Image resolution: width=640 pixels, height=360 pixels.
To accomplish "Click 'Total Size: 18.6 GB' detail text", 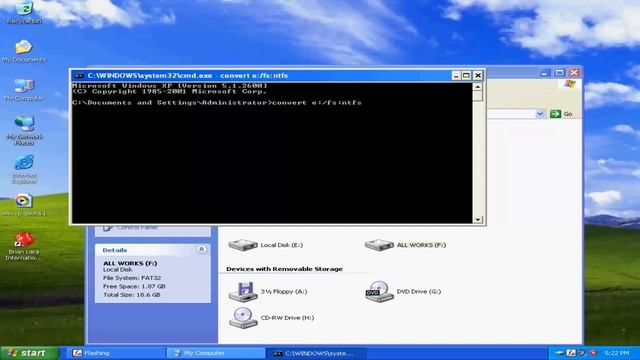I will [x=131, y=295].
